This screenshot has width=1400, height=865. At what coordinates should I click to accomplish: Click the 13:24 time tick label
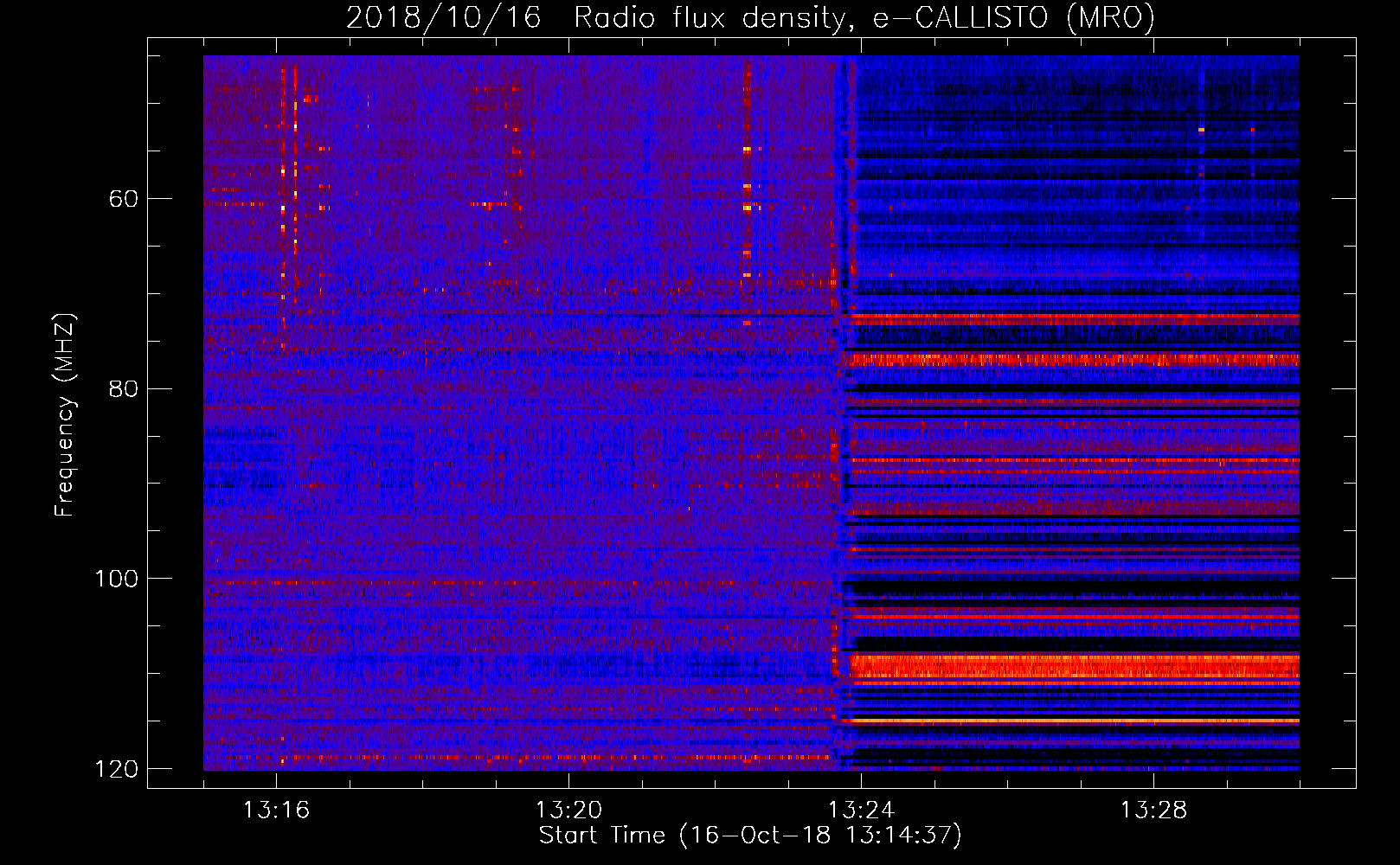(861, 811)
